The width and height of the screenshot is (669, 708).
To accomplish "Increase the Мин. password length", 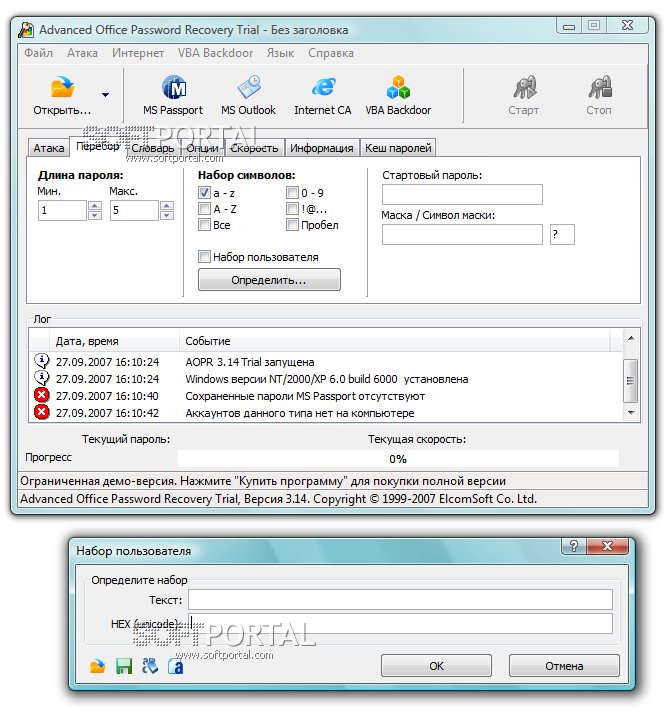I will point(94,206).
